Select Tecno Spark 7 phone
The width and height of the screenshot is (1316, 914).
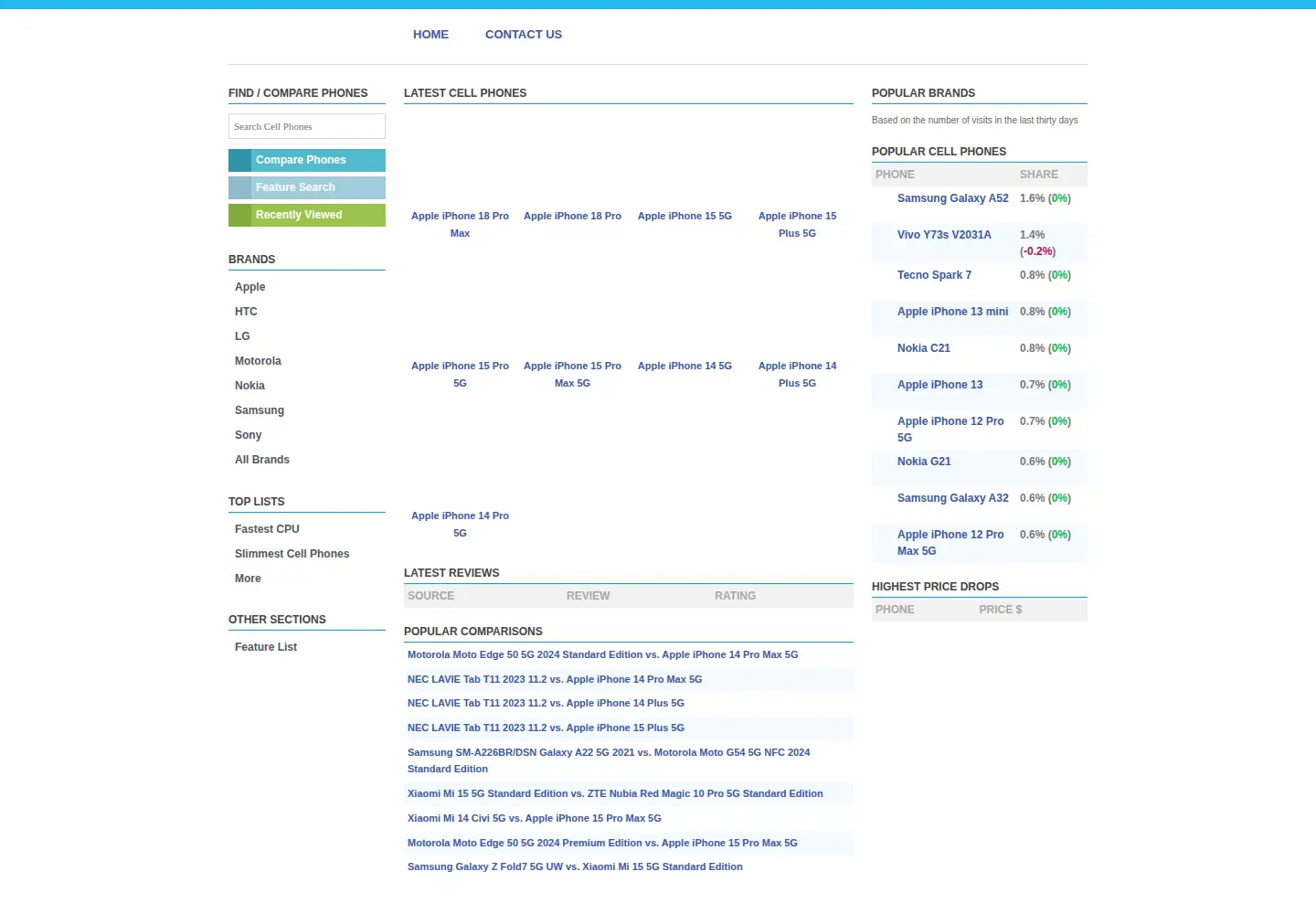pyautogui.click(x=934, y=275)
